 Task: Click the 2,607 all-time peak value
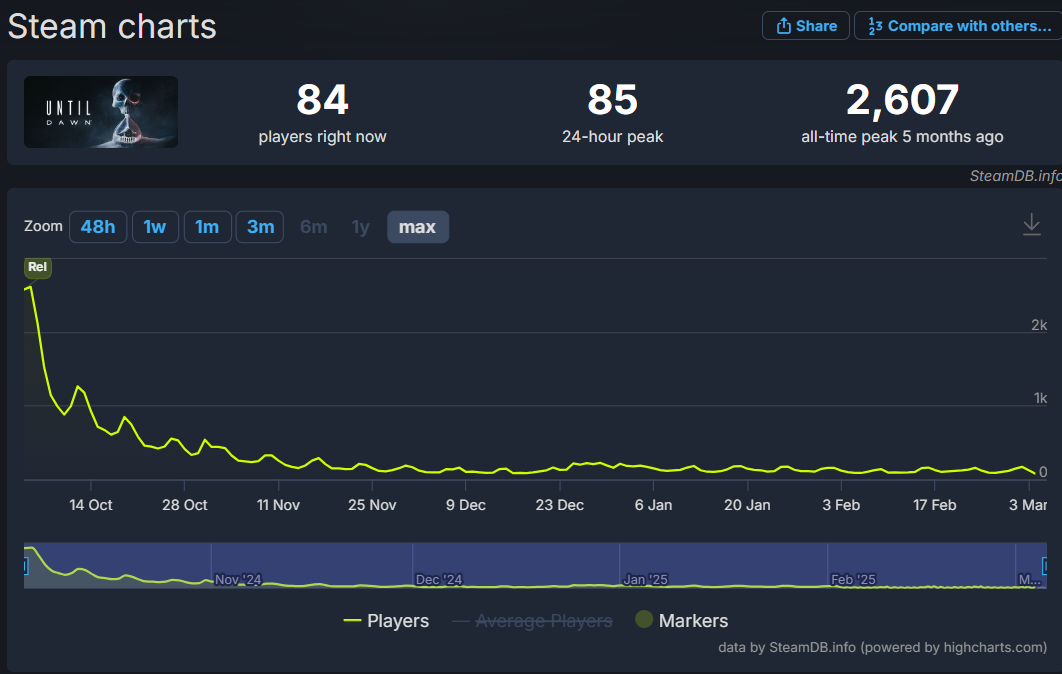(x=902, y=100)
